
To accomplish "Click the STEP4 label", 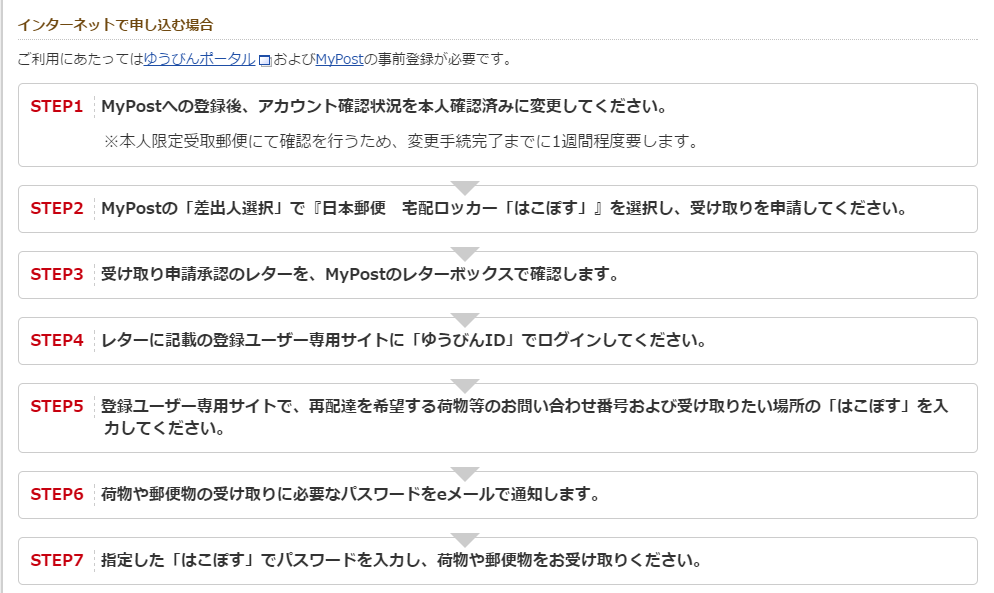I will (57, 340).
